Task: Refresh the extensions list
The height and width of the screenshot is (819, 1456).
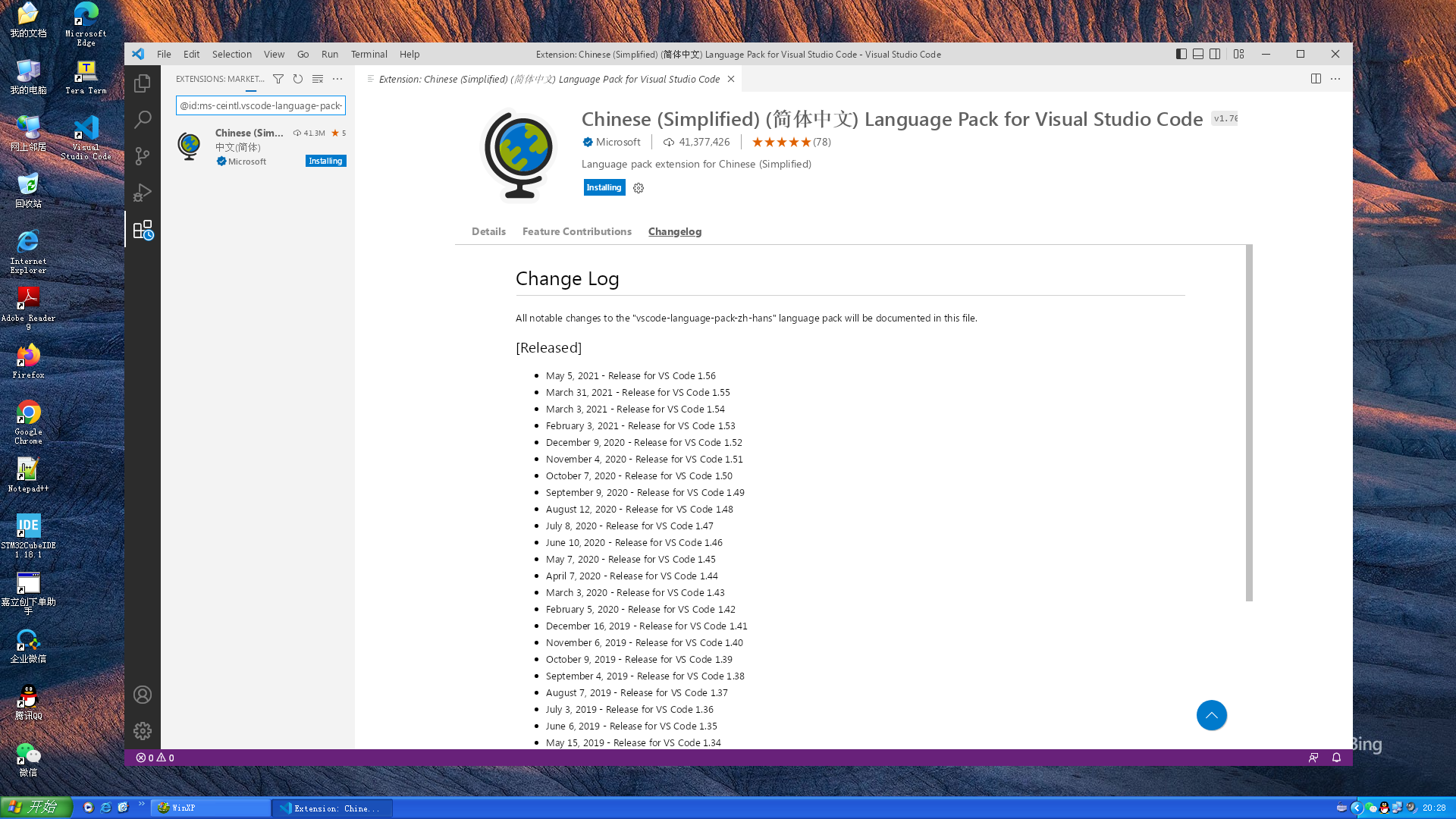Action: 298,79
